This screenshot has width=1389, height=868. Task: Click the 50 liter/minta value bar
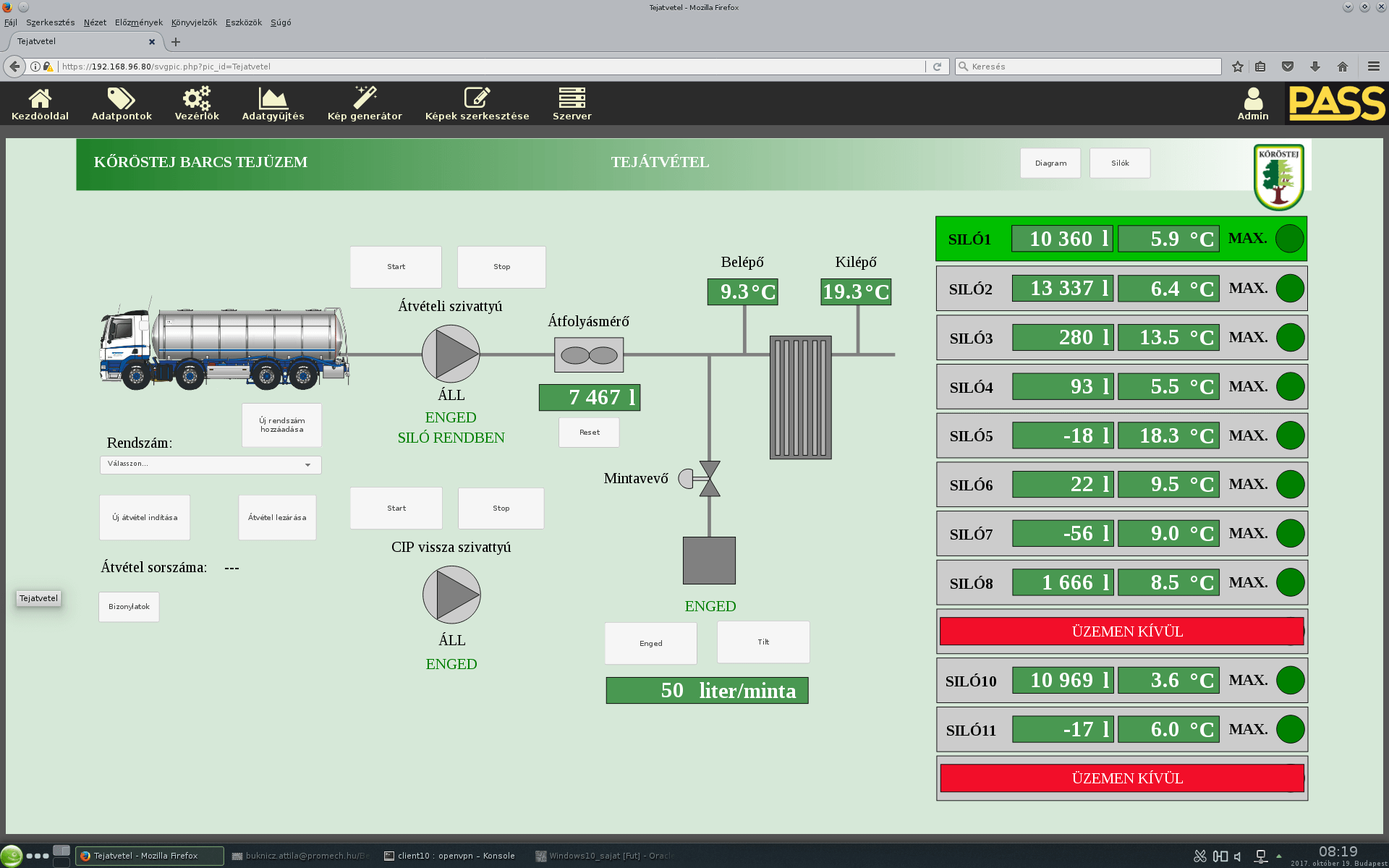coord(707,691)
